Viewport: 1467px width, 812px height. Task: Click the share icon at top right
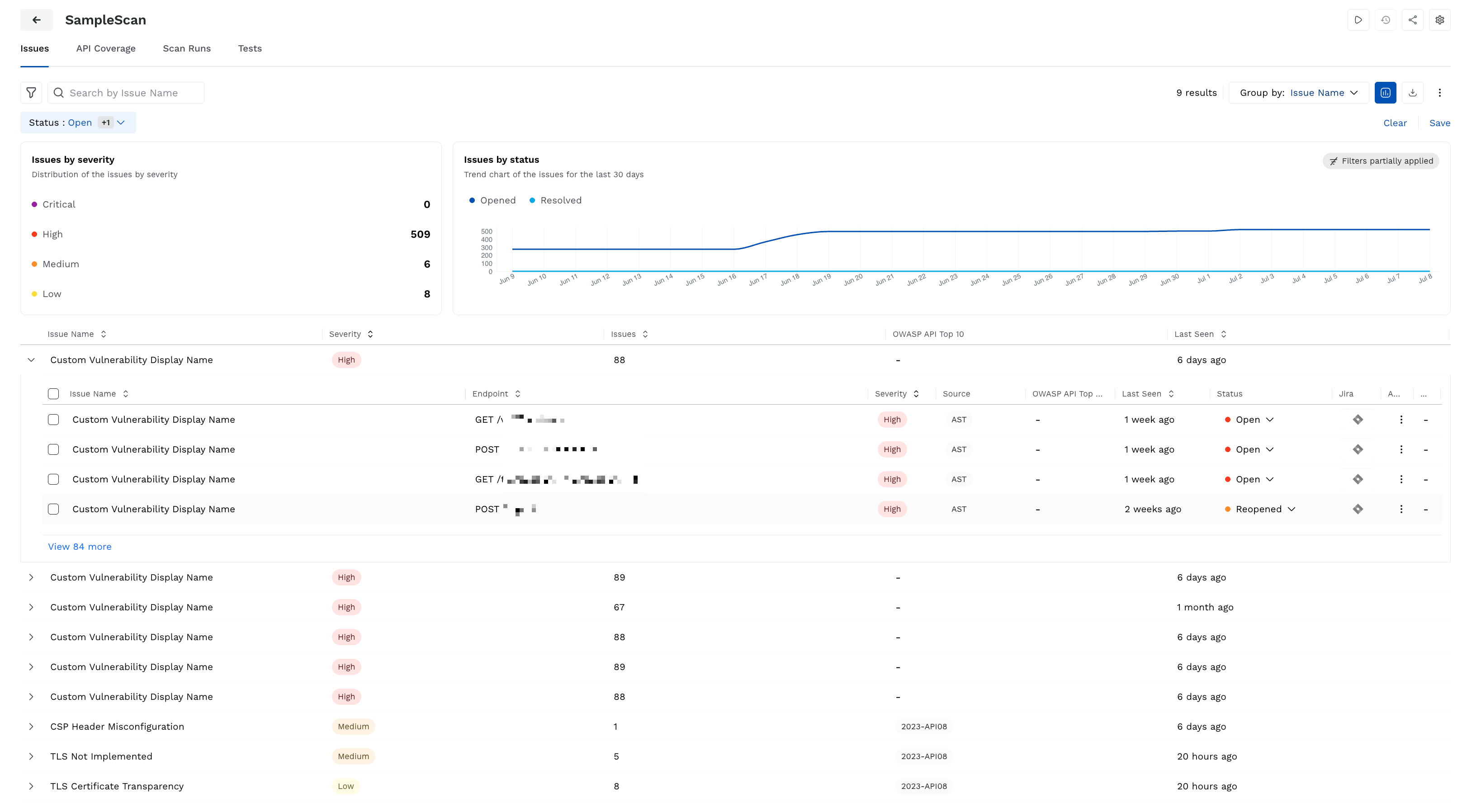pos(1412,20)
